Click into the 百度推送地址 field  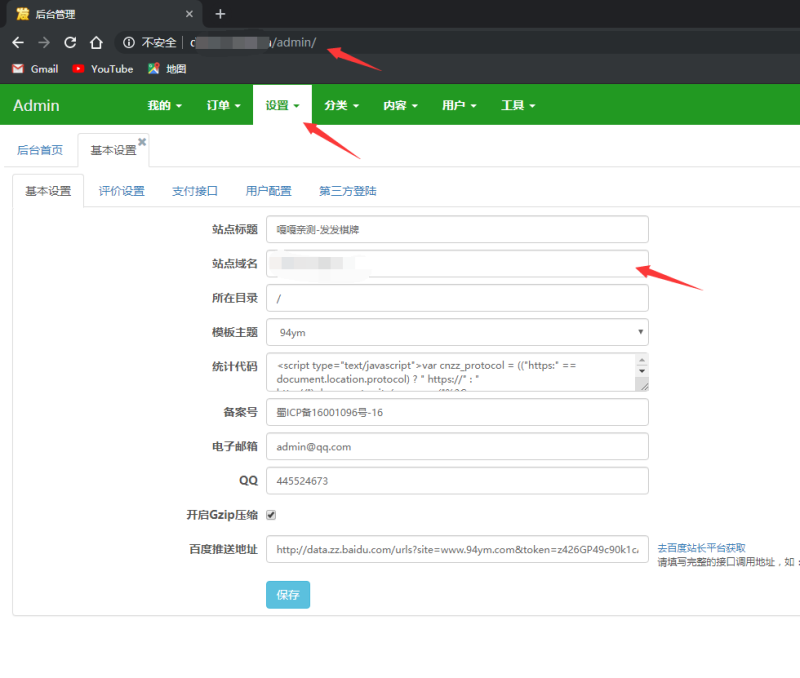(x=457, y=549)
